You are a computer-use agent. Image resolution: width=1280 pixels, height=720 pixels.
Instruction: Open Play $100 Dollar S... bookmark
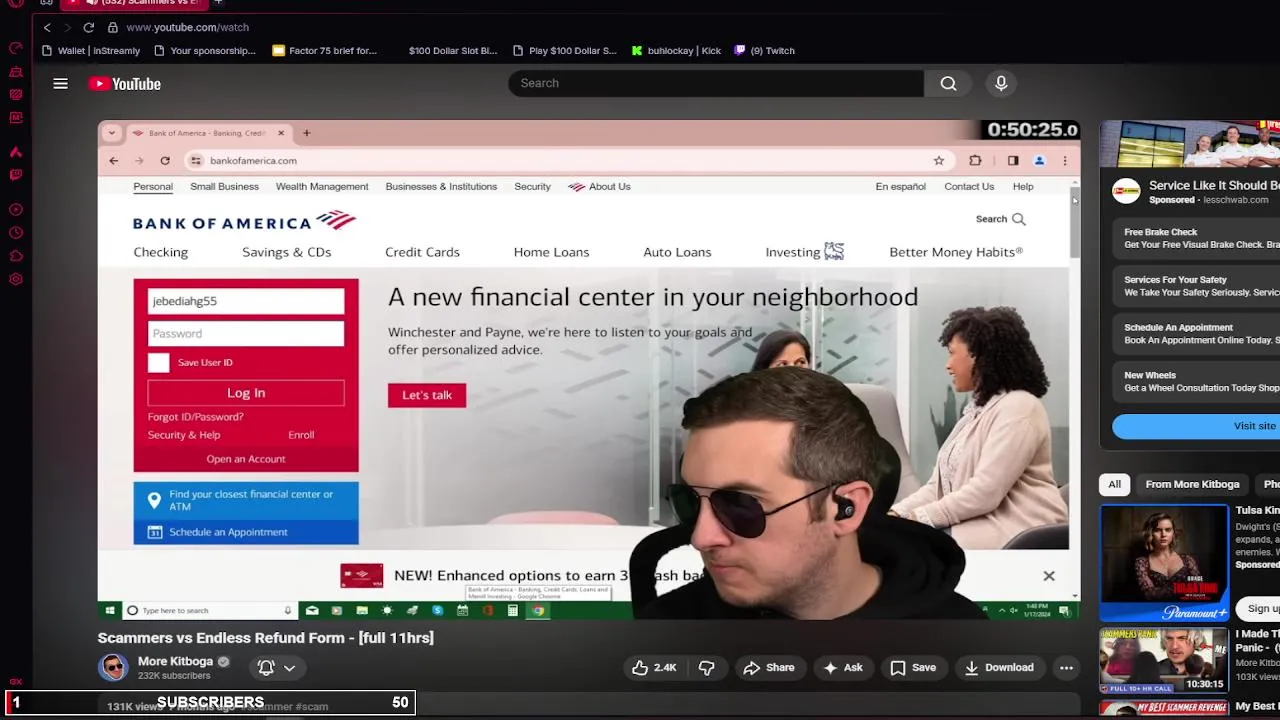click(x=565, y=50)
